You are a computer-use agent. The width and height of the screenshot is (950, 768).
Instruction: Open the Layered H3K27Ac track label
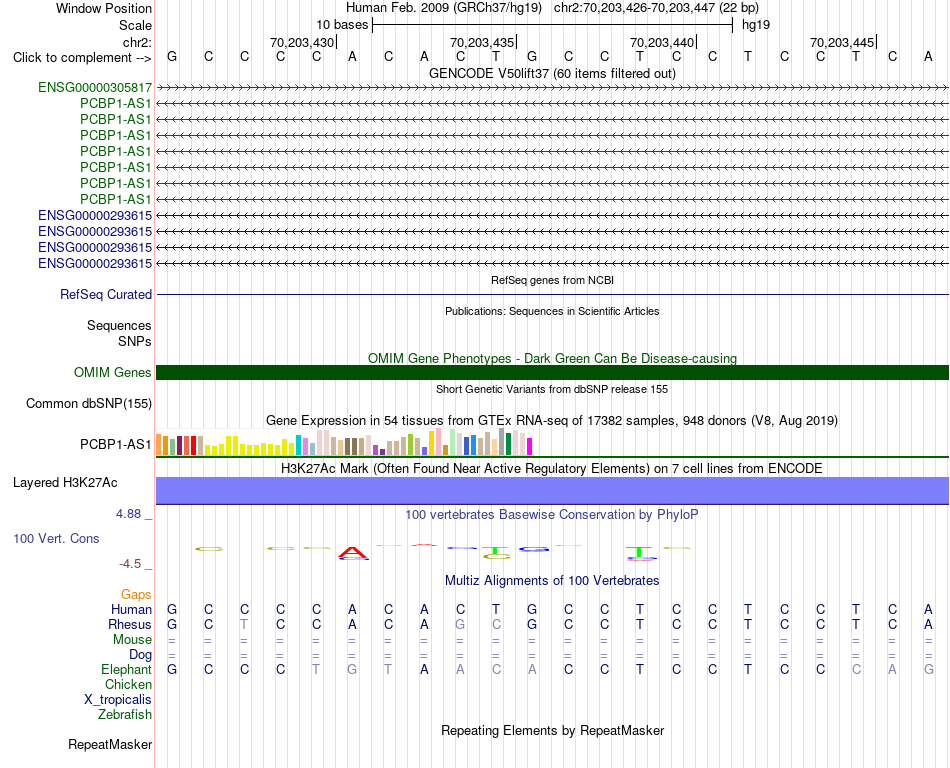pos(65,483)
